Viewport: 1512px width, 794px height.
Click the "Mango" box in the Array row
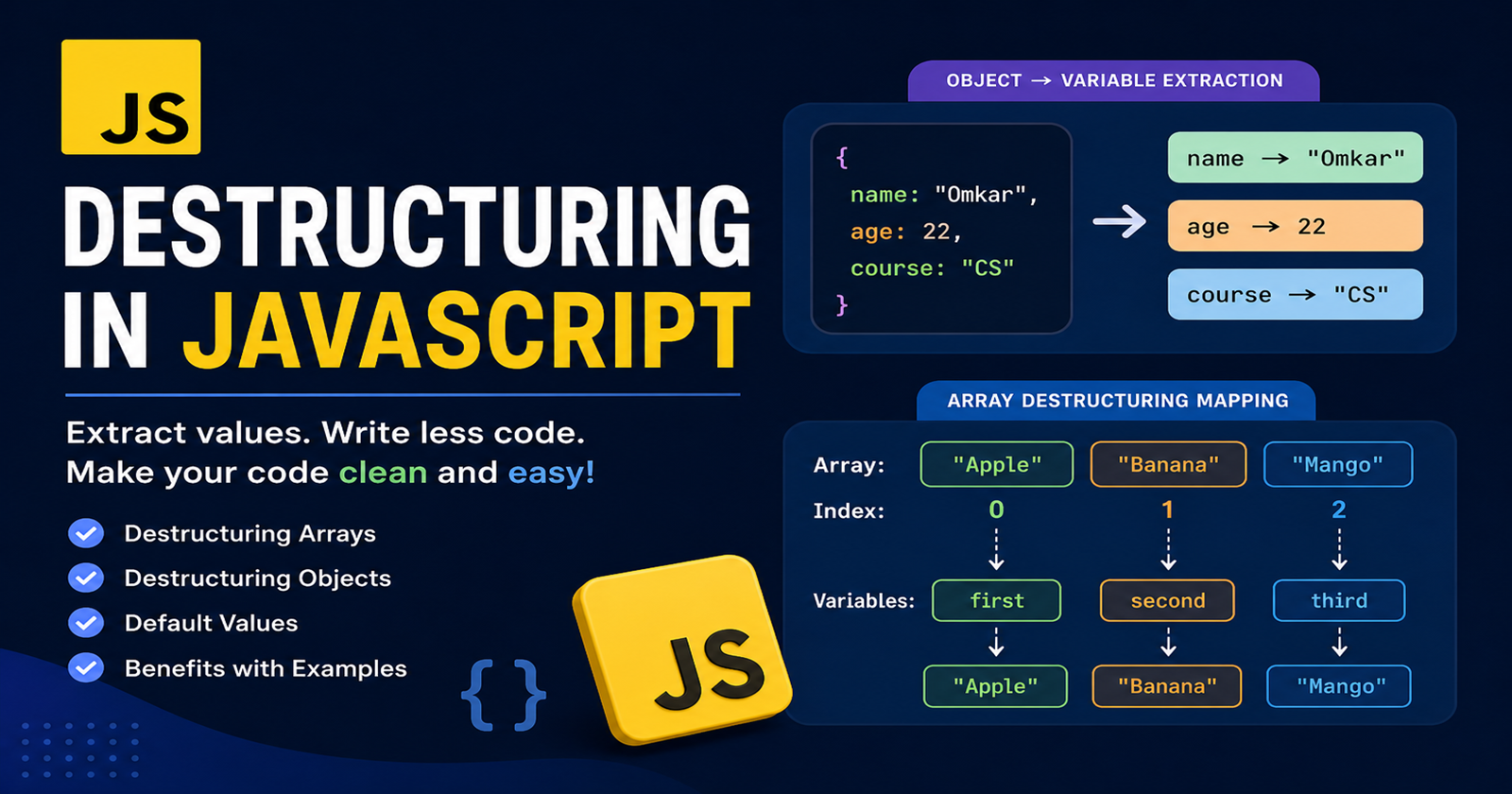pos(1338,464)
